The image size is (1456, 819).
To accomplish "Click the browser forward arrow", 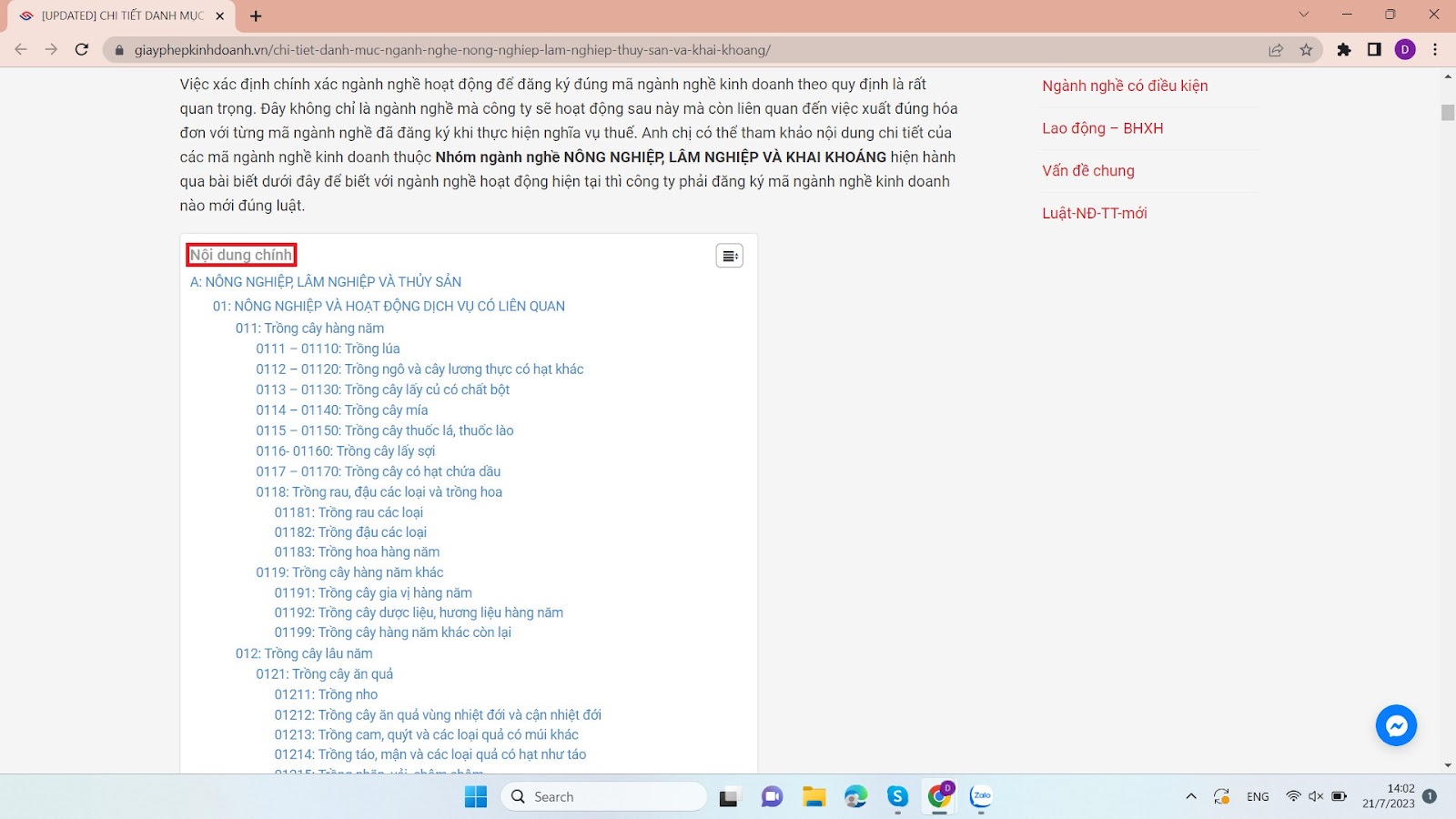I will [51, 50].
